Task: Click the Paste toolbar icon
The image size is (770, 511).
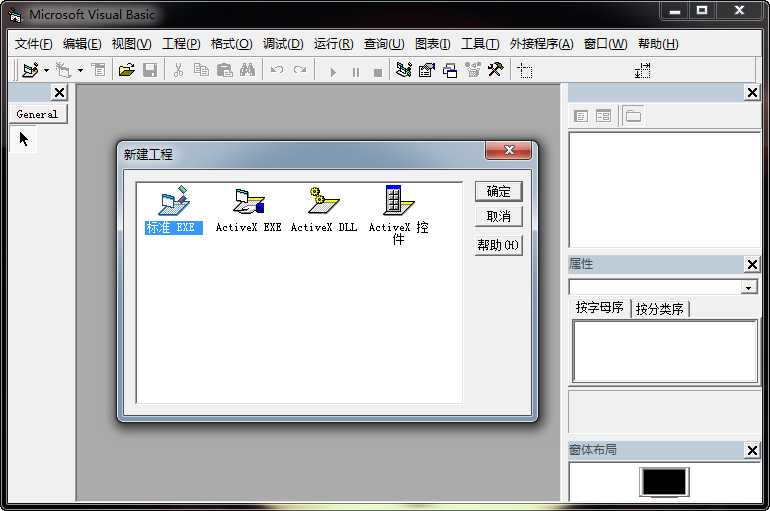Action: click(224, 70)
